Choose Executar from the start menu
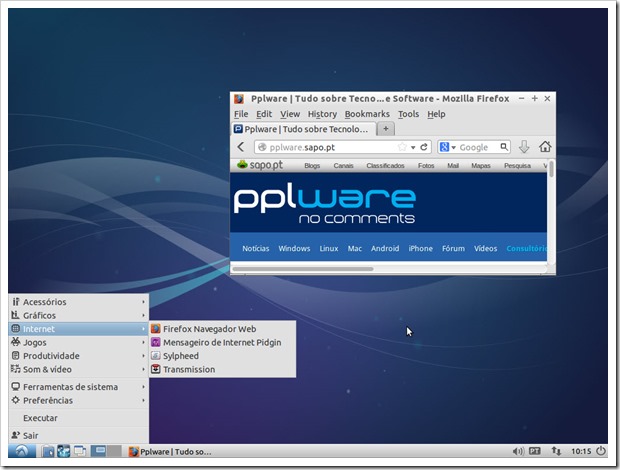 coord(78,418)
